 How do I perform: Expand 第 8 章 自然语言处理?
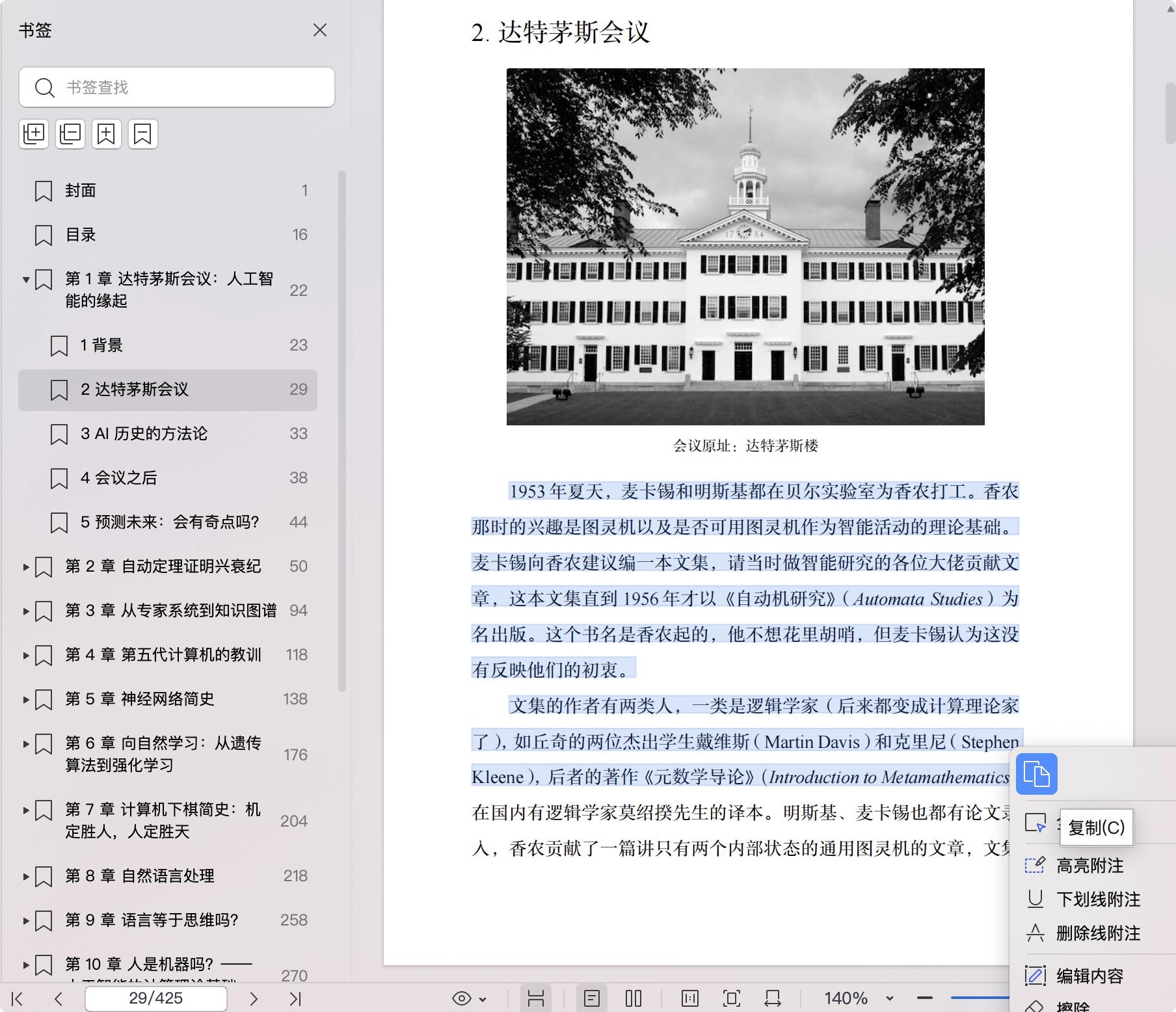tap(26, 876)
